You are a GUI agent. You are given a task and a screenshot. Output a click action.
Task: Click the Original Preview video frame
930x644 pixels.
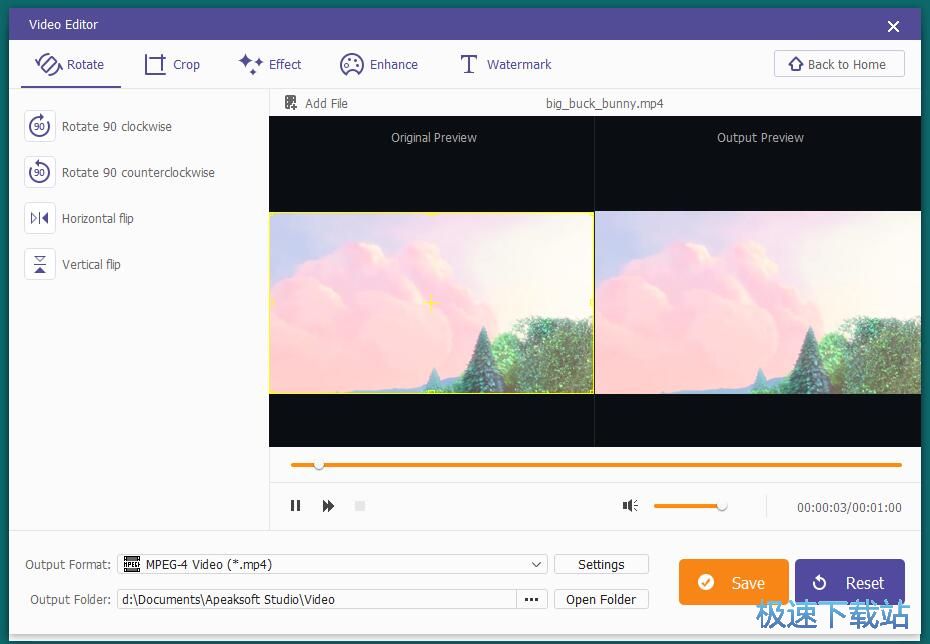point(431,303)
